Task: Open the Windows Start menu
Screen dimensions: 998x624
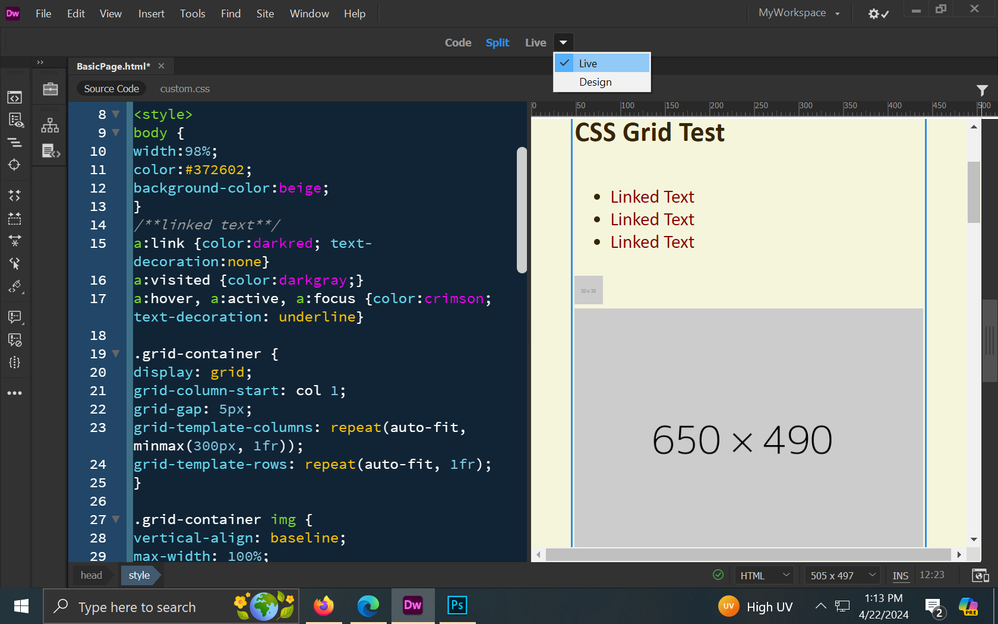Action: click(x=21, y=606)
